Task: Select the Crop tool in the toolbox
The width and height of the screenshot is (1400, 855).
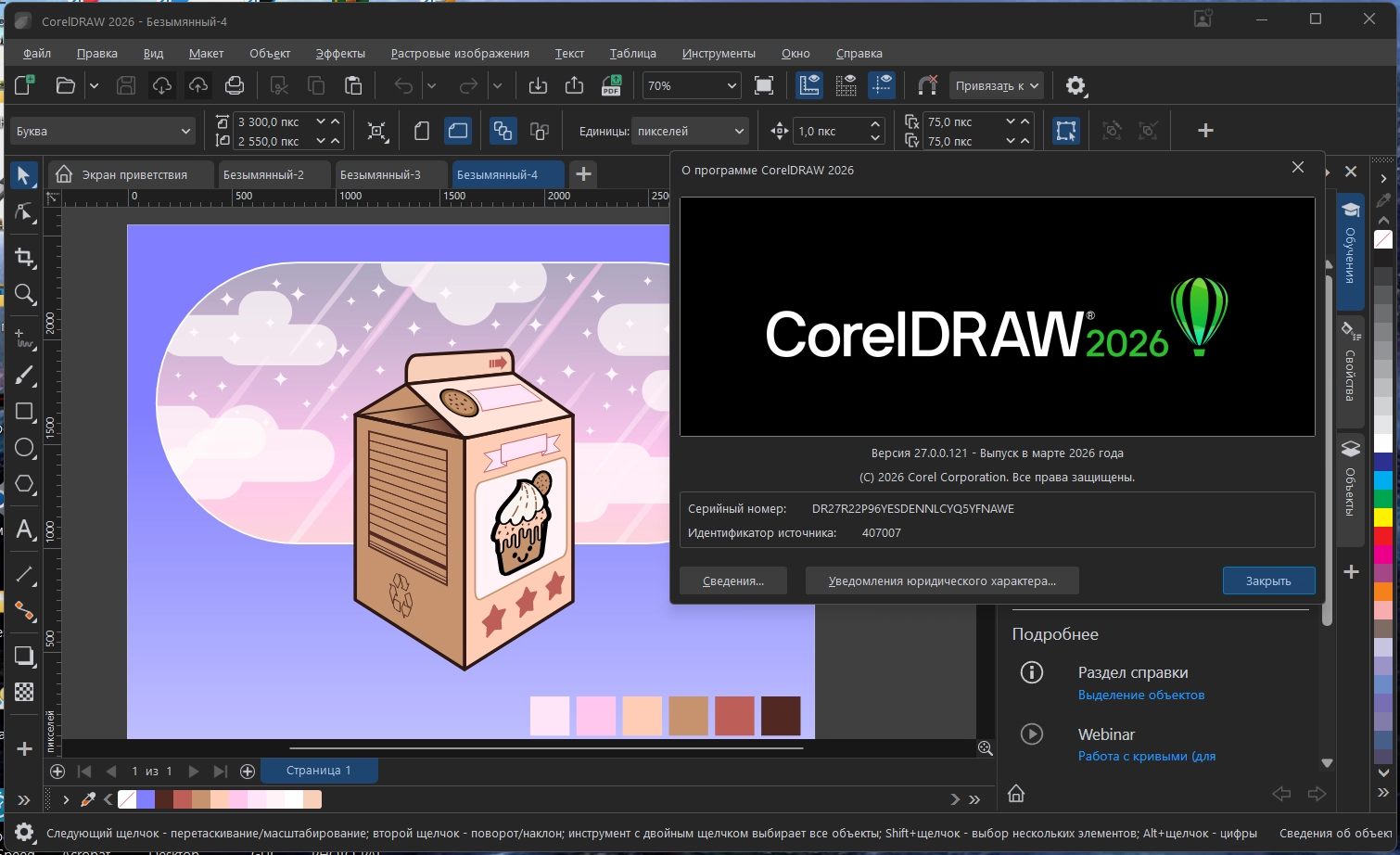Action: (25, 258)
